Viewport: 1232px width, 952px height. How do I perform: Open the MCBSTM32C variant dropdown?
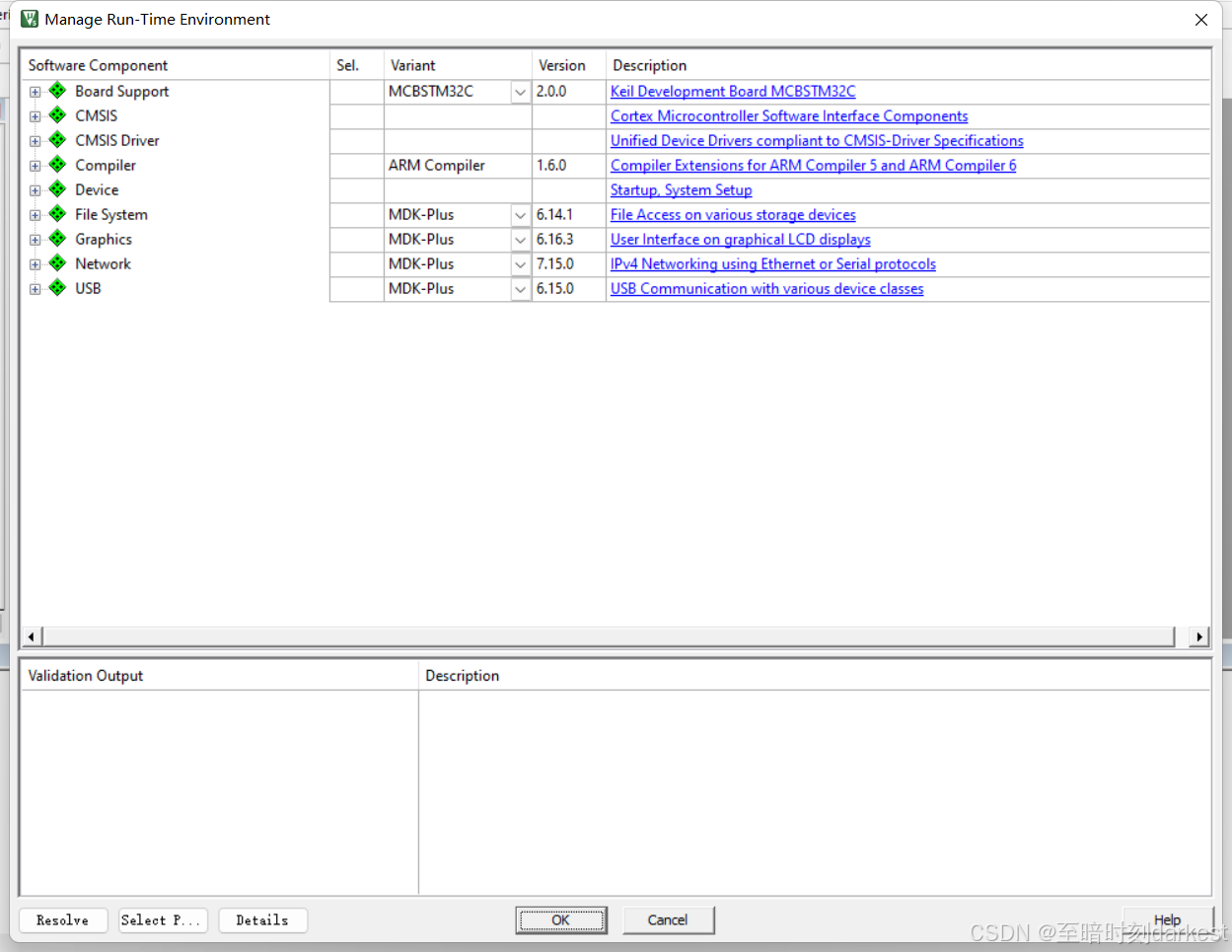[x=521, y=92]
